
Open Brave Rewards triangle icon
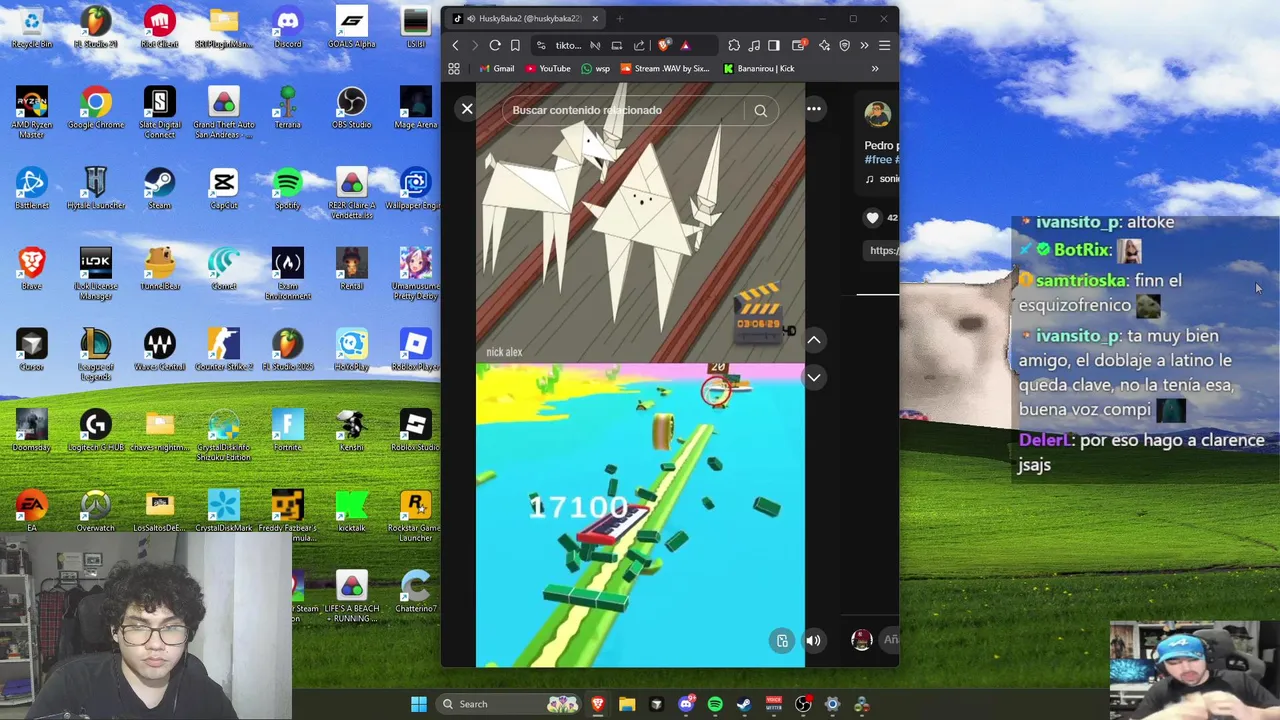tap(685, 45)
